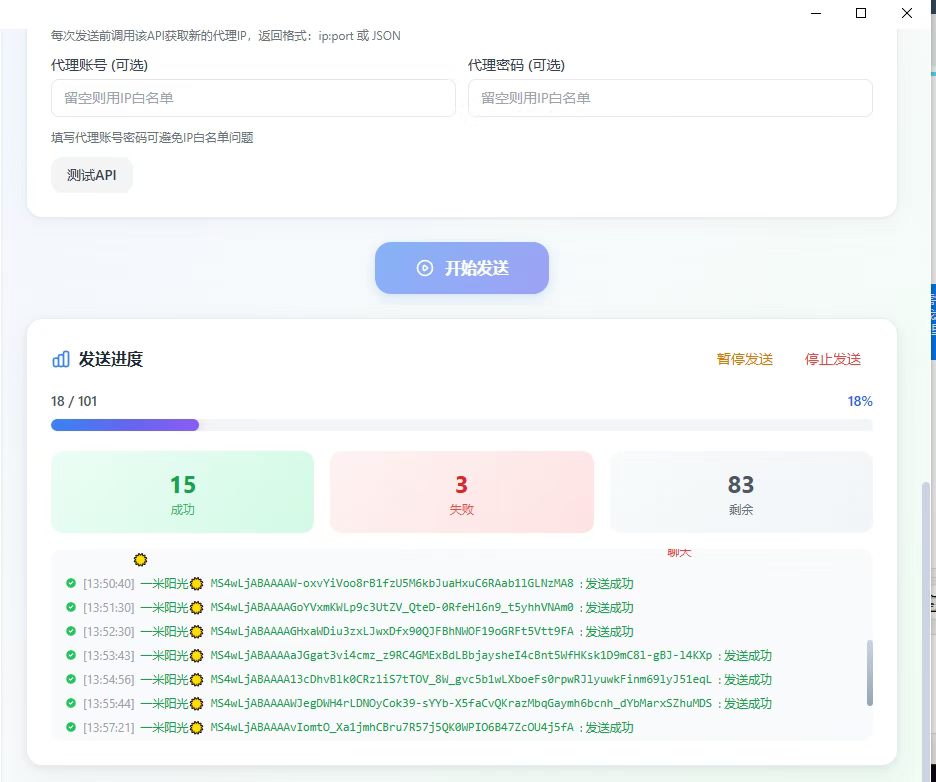Click 停止发送 to stop sending
Screen dimensions: 936x782
[x=832, y=359]
